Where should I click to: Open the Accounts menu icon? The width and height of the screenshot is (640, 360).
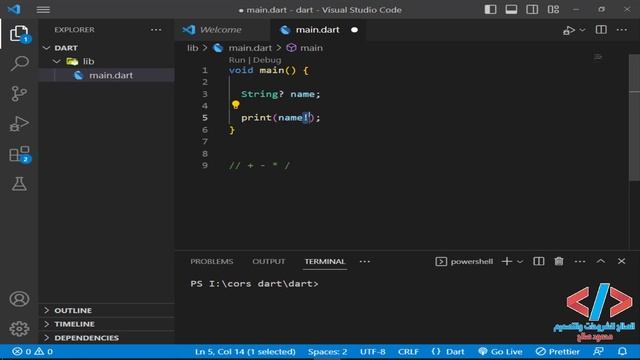[x=19, y=299]
